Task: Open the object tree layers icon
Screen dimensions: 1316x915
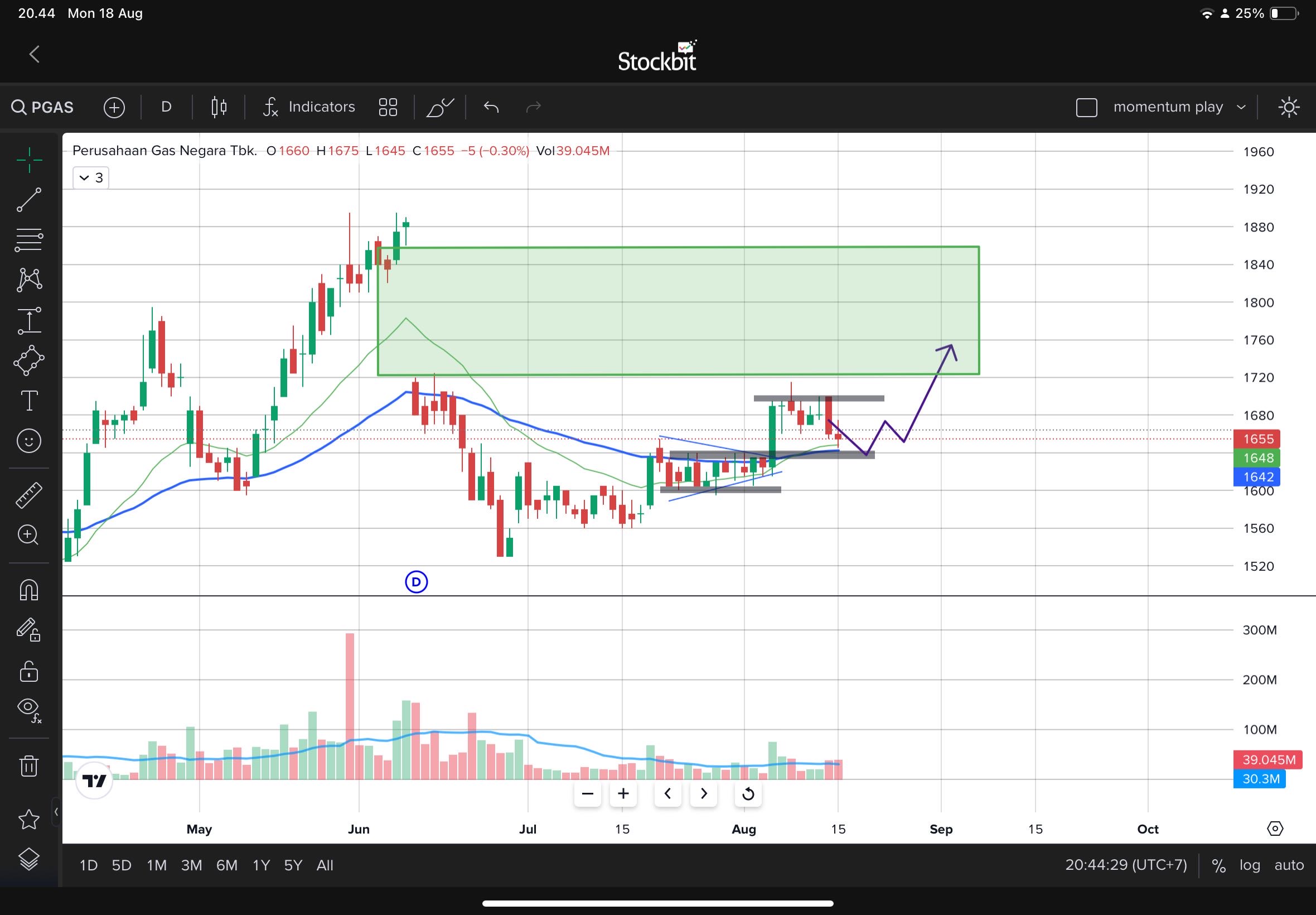Action: click(28, 859)
